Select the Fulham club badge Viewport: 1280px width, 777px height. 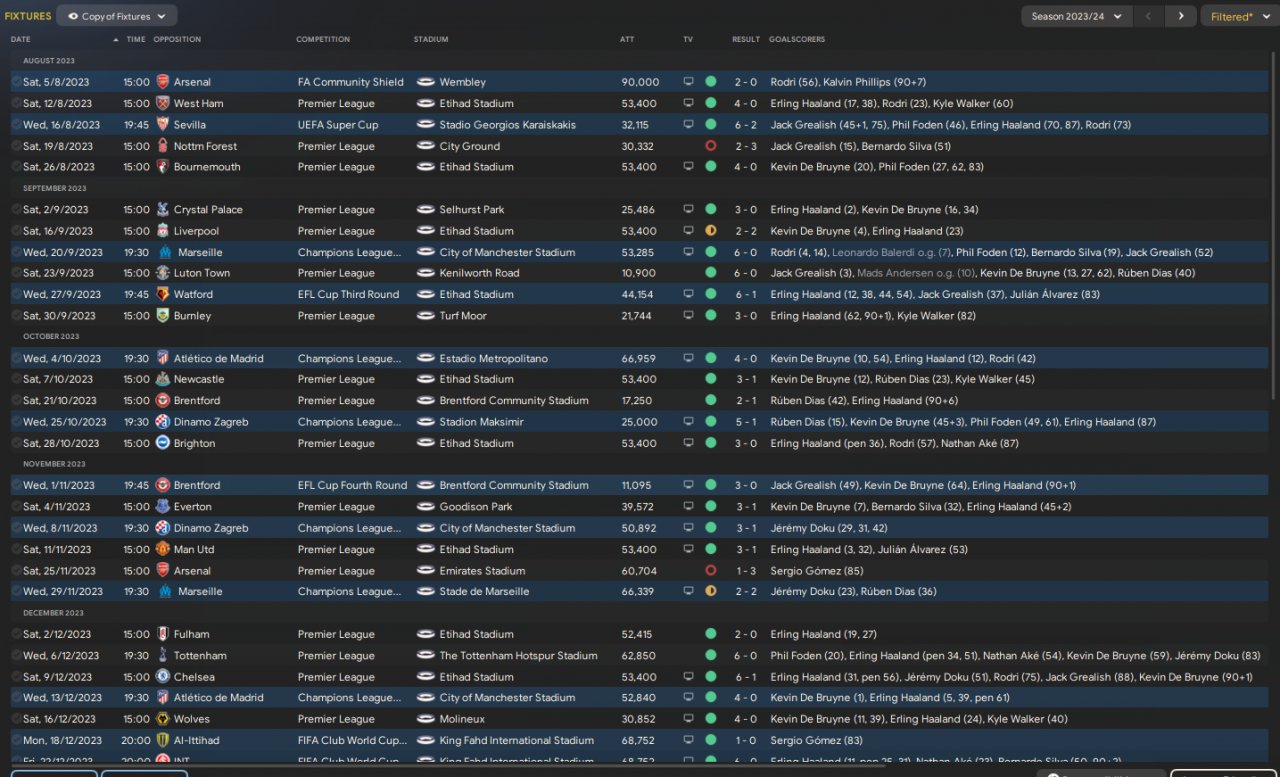coord(163,634)
